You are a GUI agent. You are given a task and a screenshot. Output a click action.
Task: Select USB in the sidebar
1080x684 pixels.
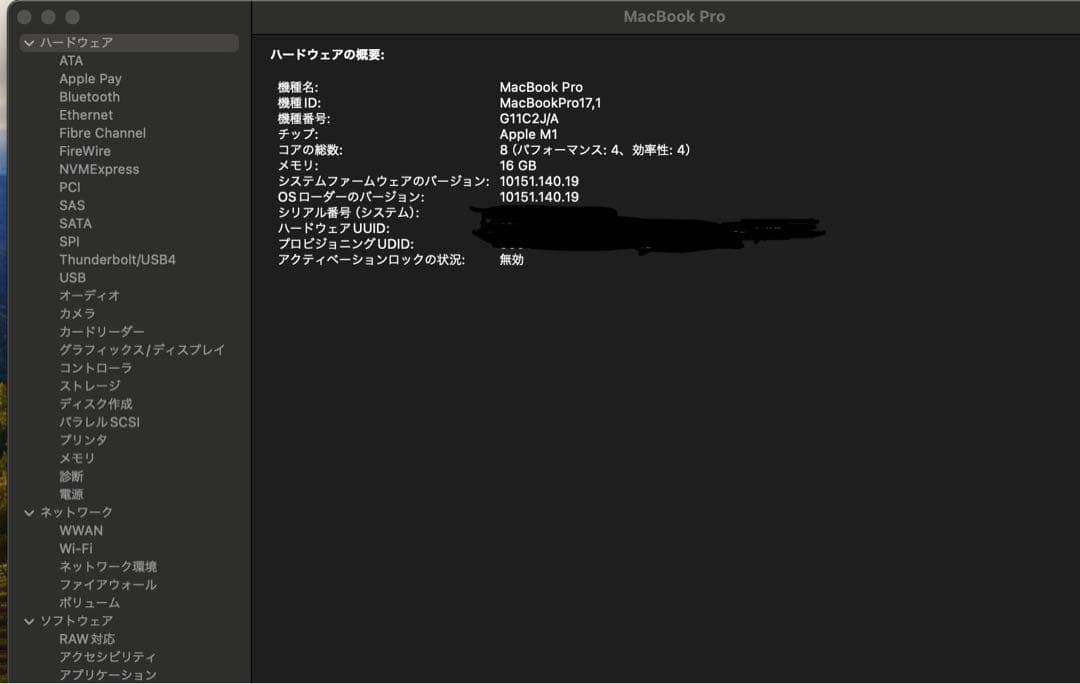tap(72, 277)
